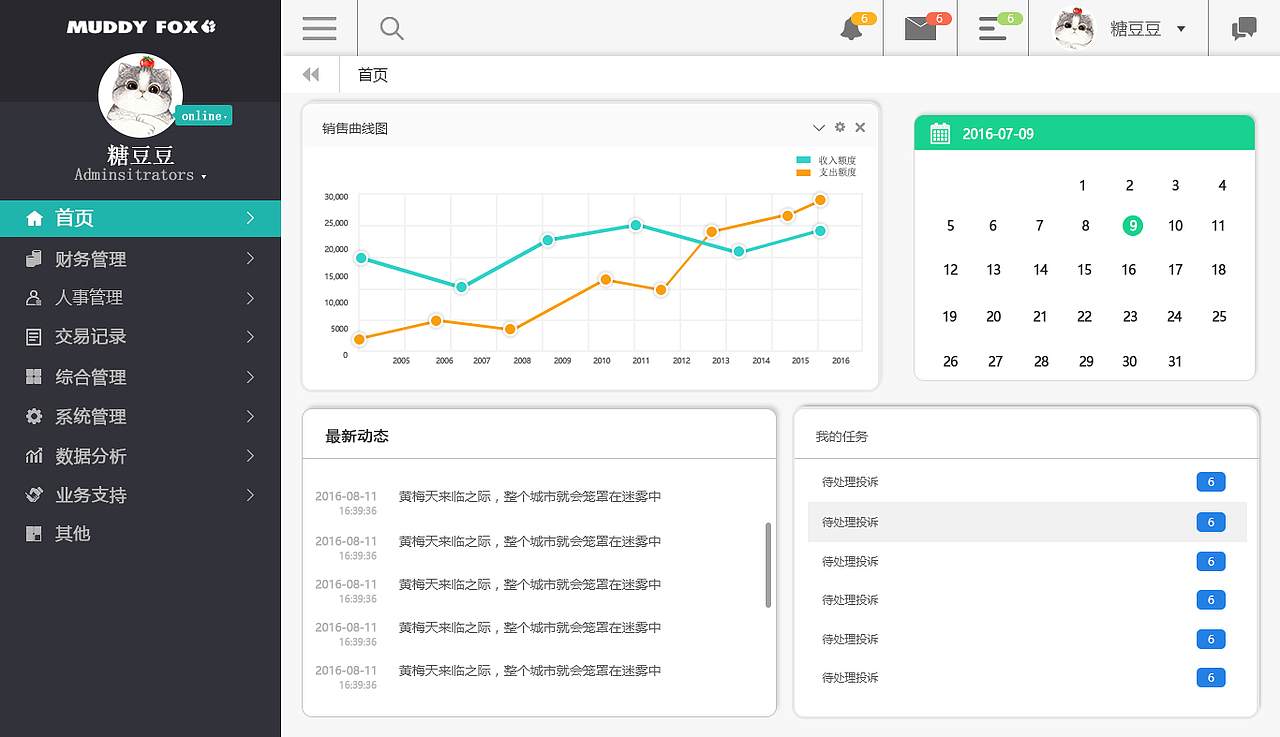Select the 财务管理 menu item
Screen dimensions: 1280x737
(140, 259)
